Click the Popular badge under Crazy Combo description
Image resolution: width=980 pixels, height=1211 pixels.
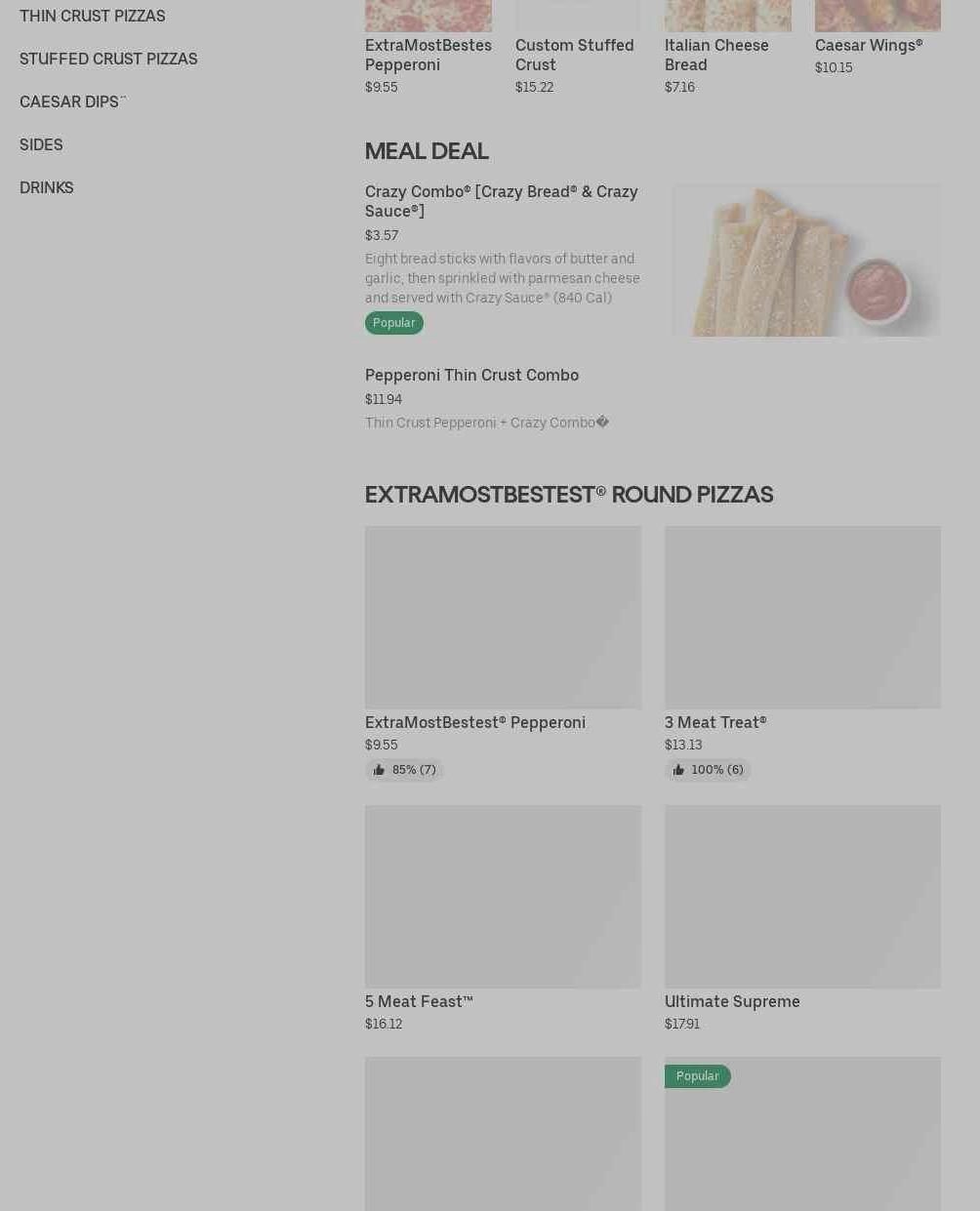point(394,323)
